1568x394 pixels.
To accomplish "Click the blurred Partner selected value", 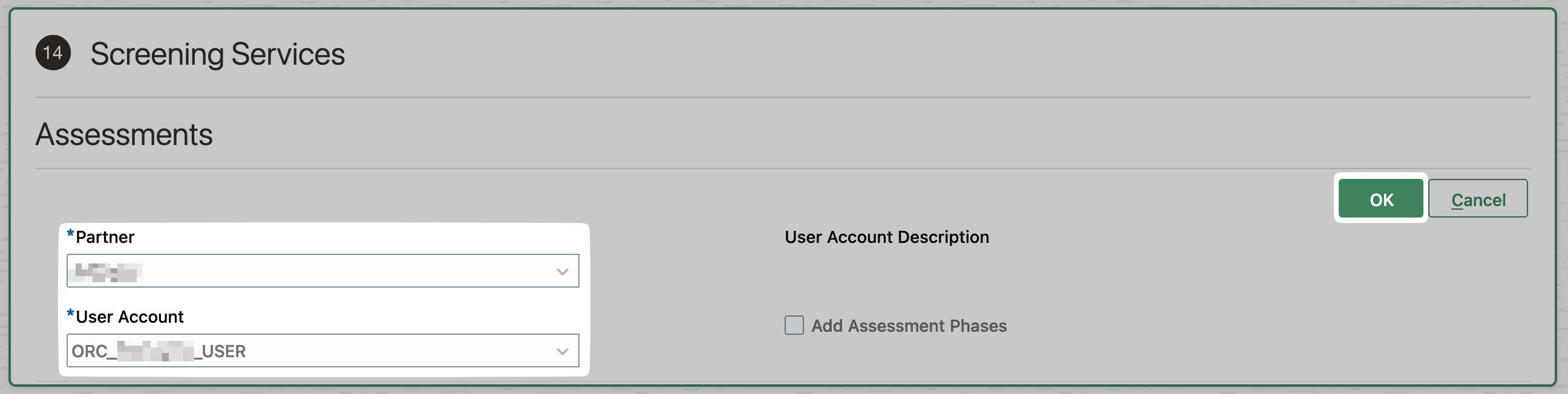I will (x=105, y=272).
